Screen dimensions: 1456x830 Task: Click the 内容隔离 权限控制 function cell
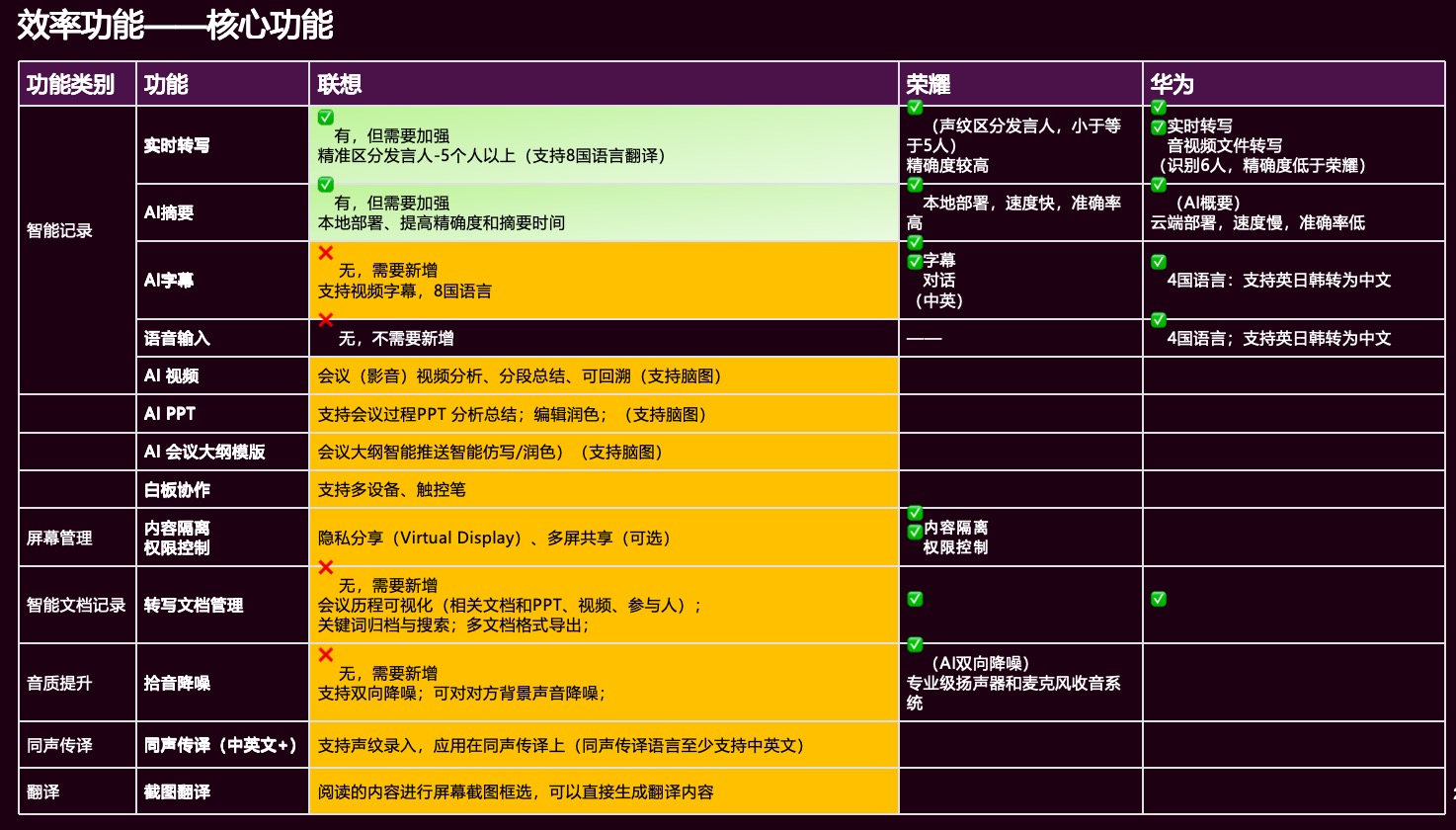coord(222,538)
